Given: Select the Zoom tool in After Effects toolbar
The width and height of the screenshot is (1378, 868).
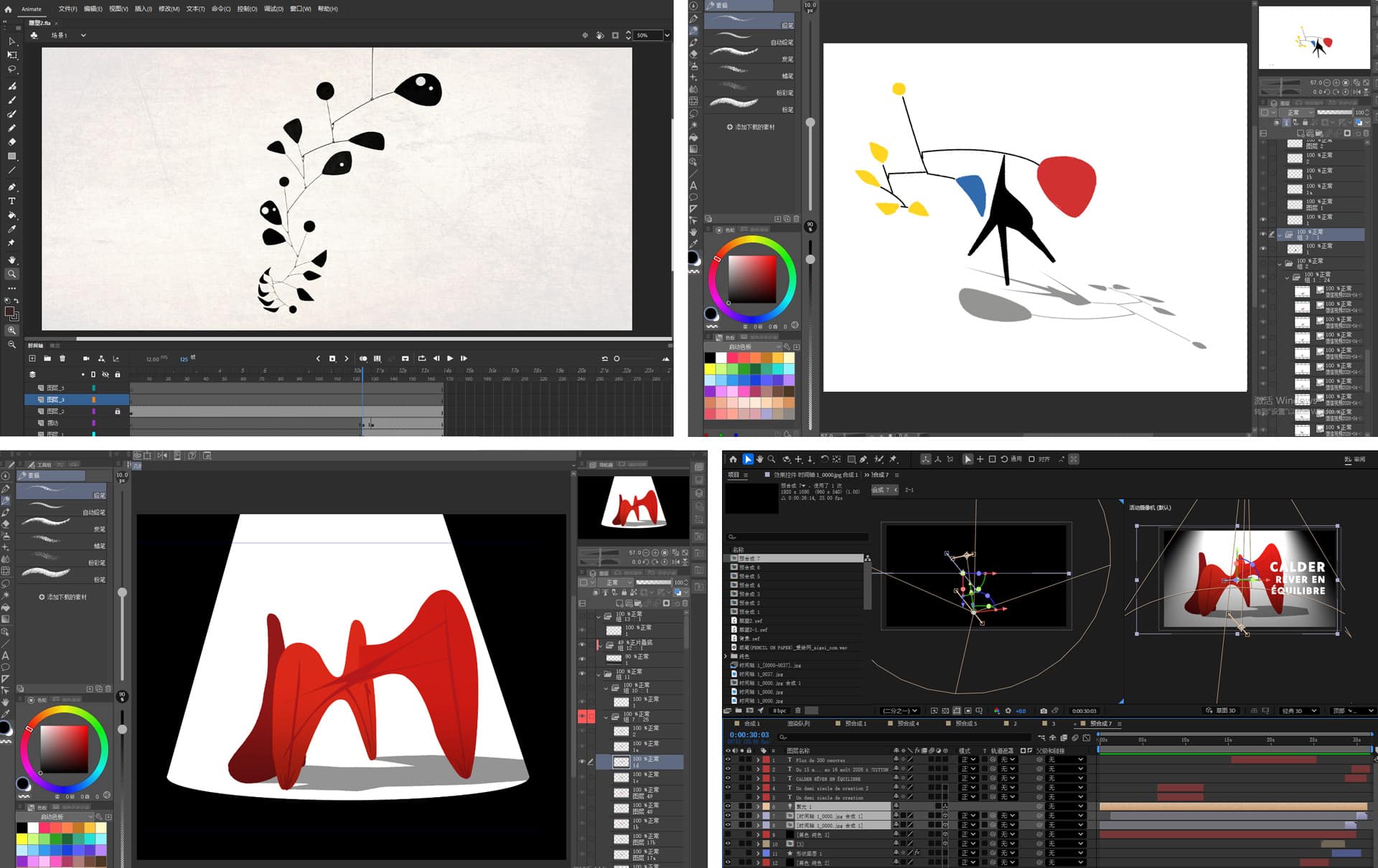Looking at the screenshot, I should pyautogui.click(x=772, y=459).
